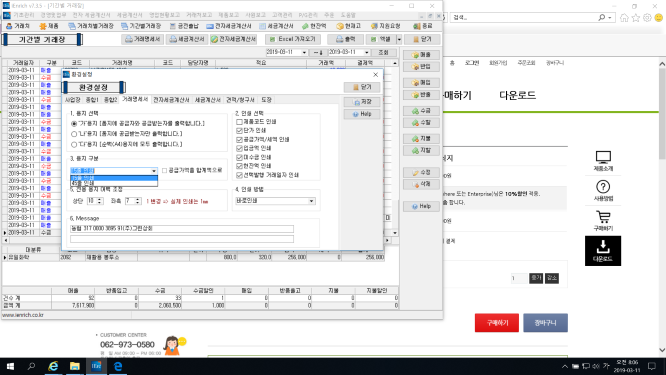Select the '나'용지 radio option
The height and width of the screenshot is (375, 666).
[x=74, y=134]
